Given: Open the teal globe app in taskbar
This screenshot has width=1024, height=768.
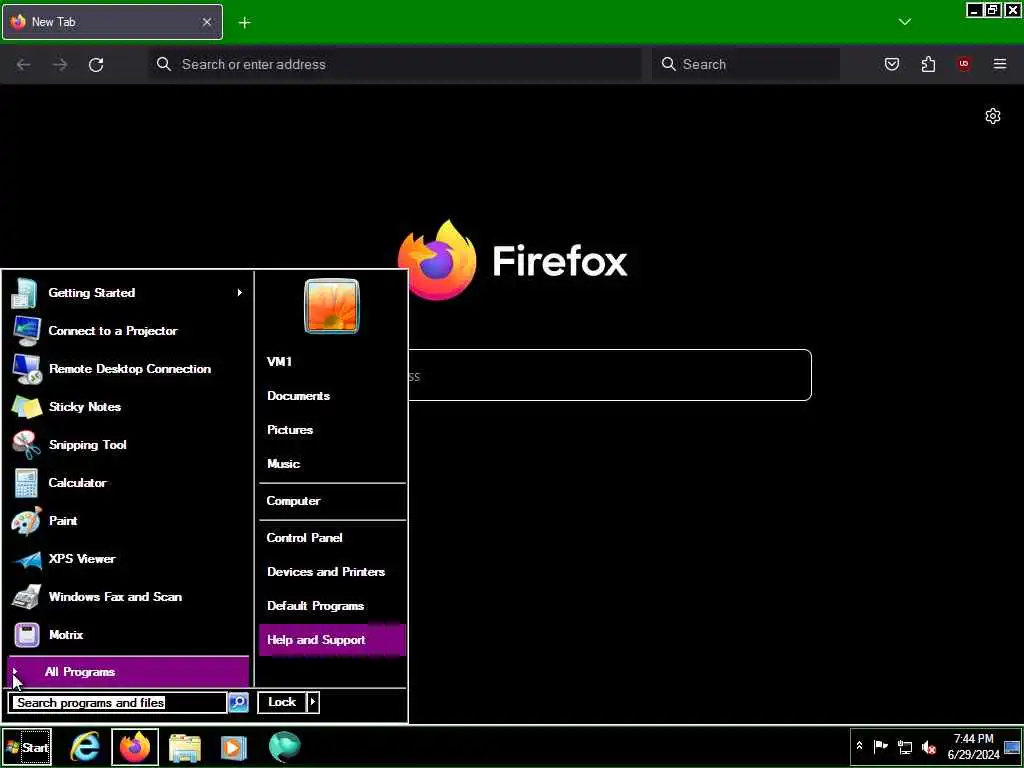Looking at the screenshot, I should tap(284, 746).
